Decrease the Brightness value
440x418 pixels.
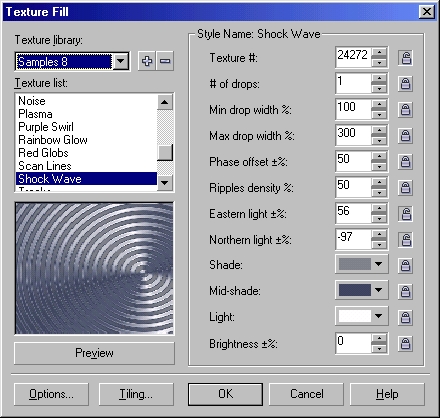[379, 349]
